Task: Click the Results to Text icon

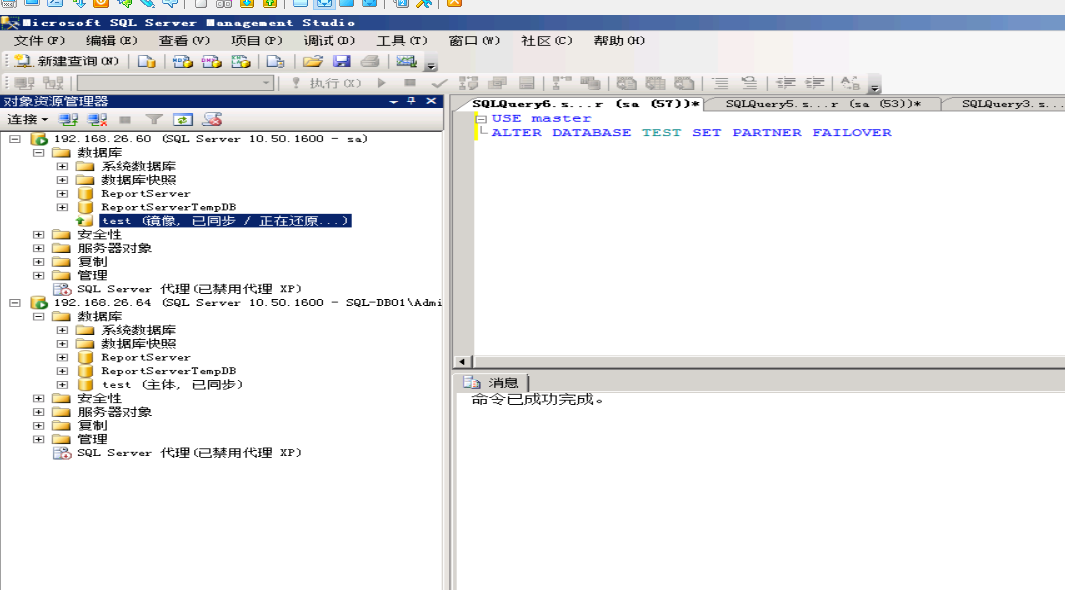Action: [626, 83]
